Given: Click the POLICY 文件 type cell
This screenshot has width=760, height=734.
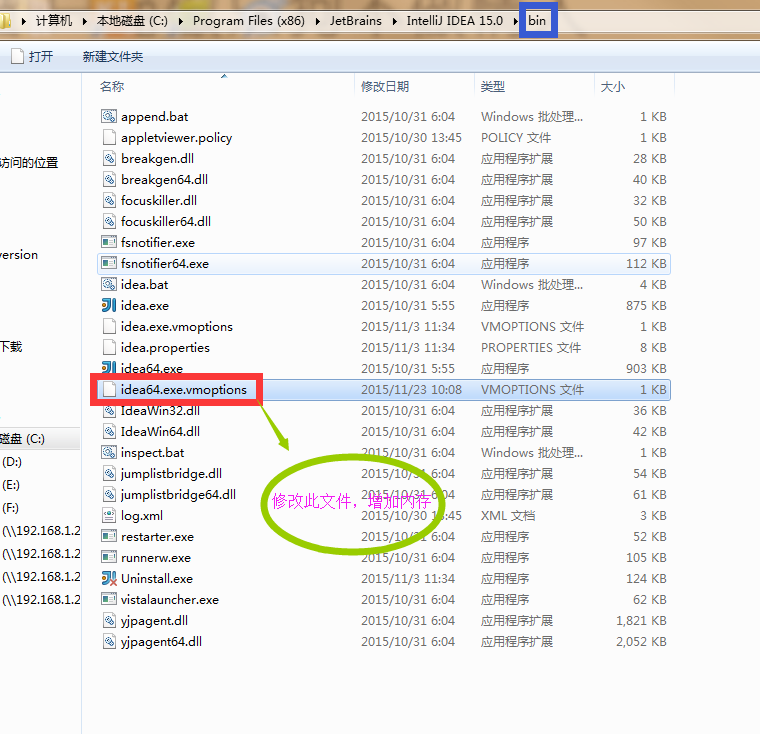Looking at the screenshot, I should coord(516,138).
